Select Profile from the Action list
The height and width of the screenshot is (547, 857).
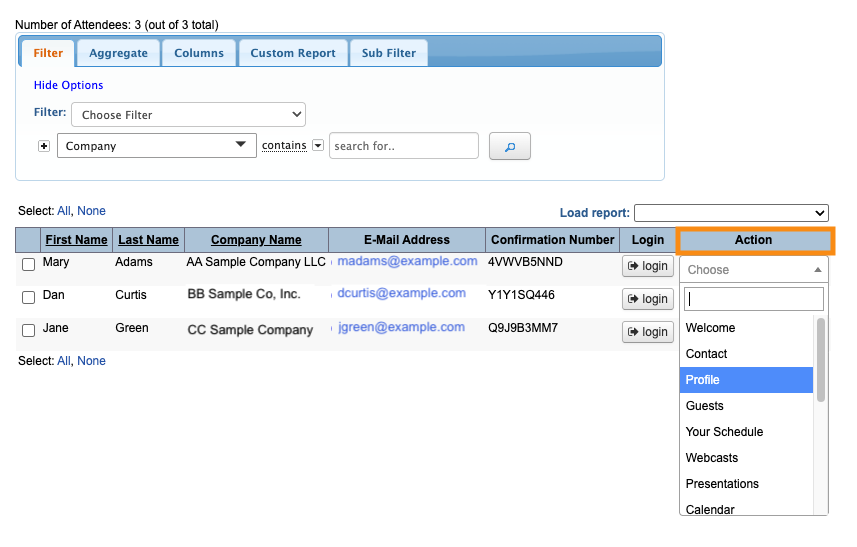click(746, 380)
